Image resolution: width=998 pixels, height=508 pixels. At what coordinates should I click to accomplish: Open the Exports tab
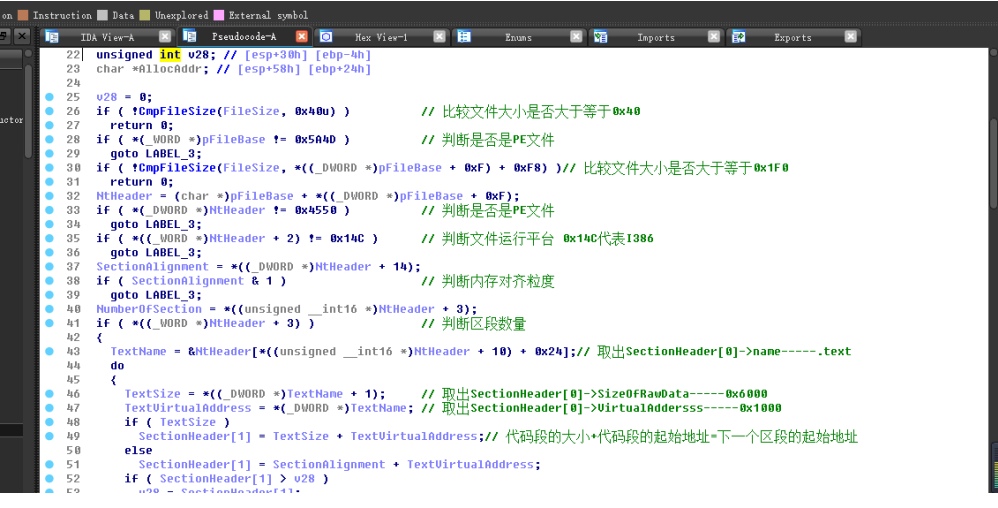(x=792, y=38)
